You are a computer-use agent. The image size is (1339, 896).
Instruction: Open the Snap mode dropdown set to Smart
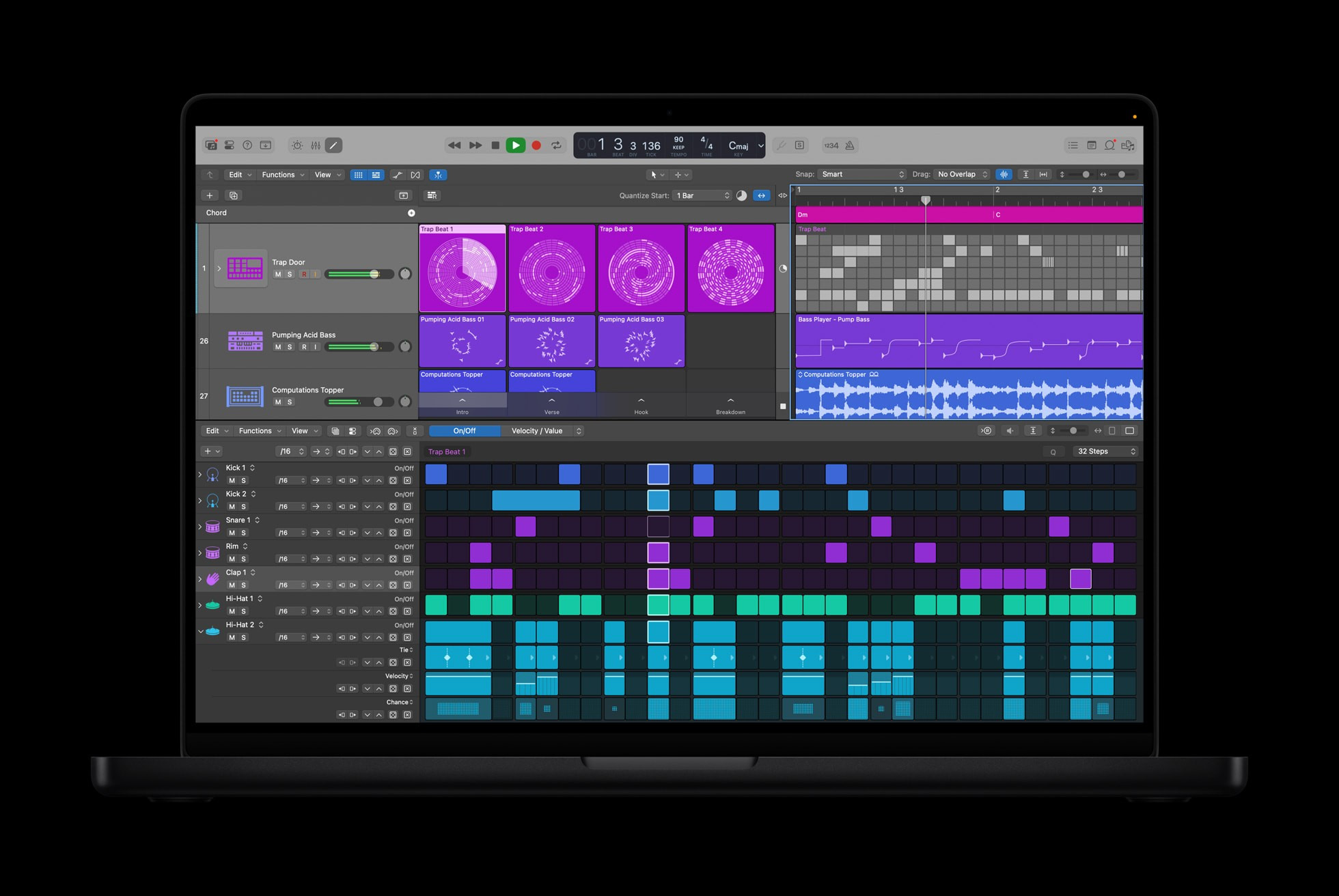861,174
